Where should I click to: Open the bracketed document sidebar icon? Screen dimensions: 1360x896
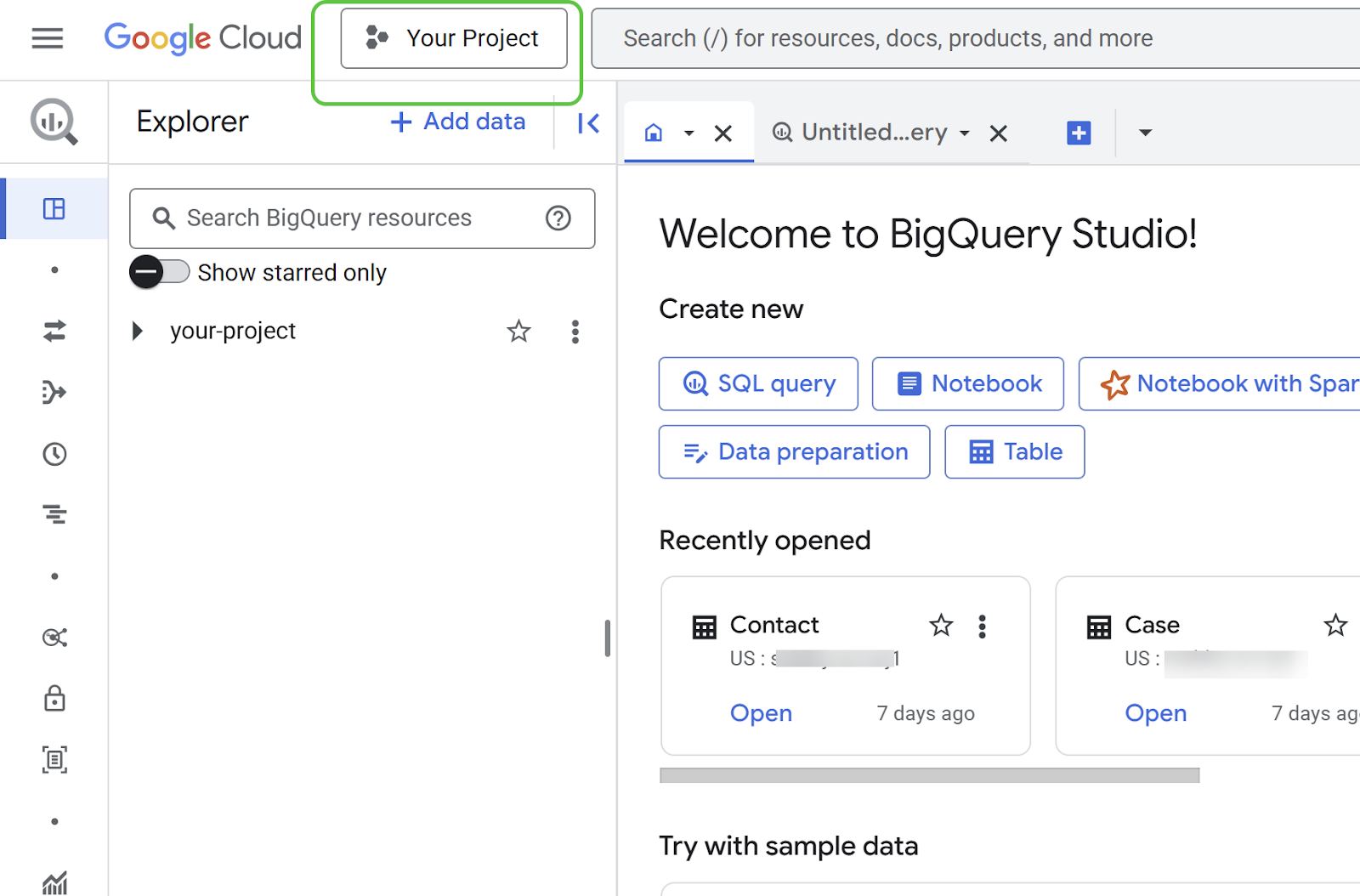(x=54, y=760)
